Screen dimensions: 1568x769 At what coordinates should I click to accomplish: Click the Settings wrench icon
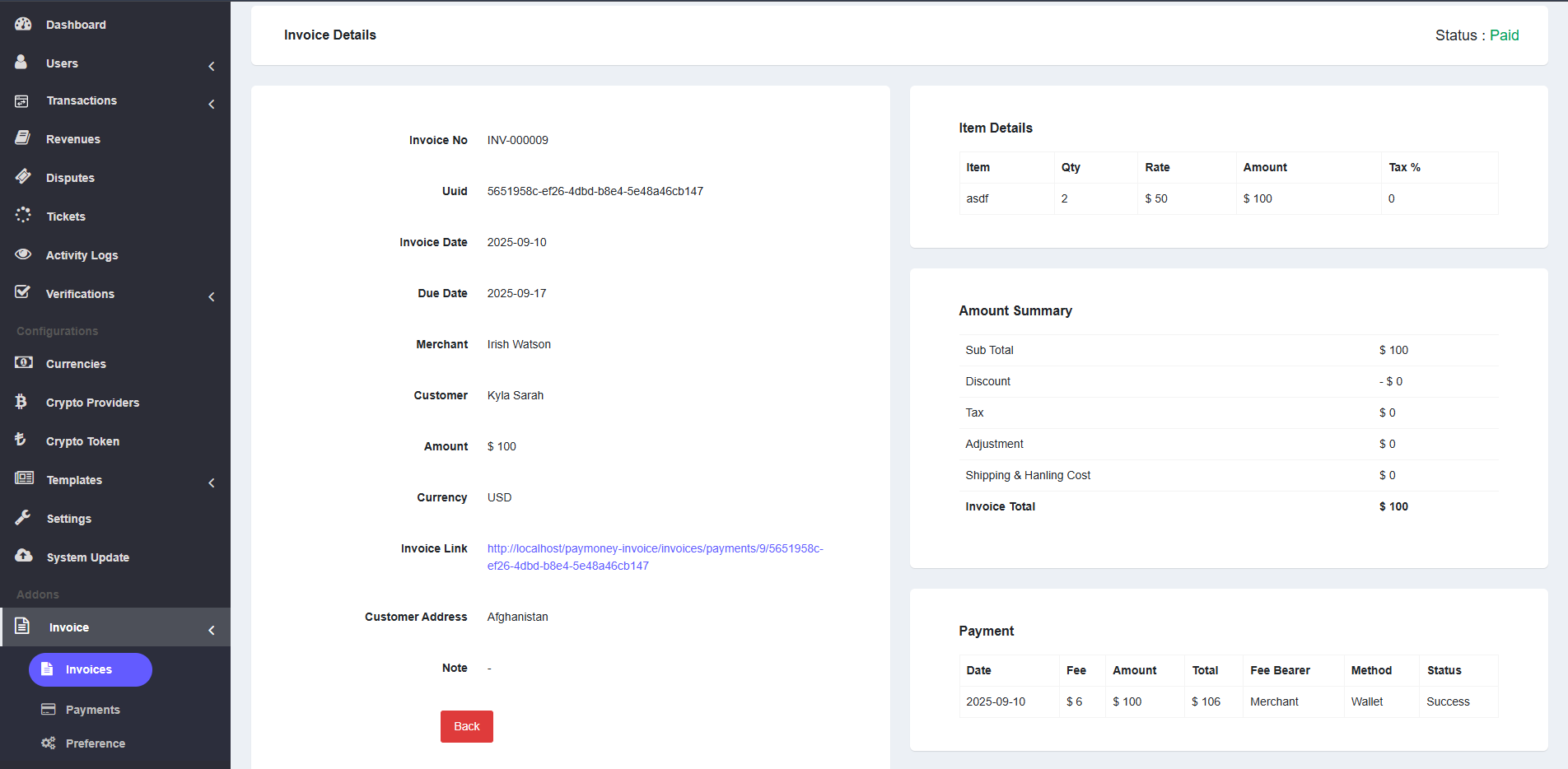[x=23, y=518]
